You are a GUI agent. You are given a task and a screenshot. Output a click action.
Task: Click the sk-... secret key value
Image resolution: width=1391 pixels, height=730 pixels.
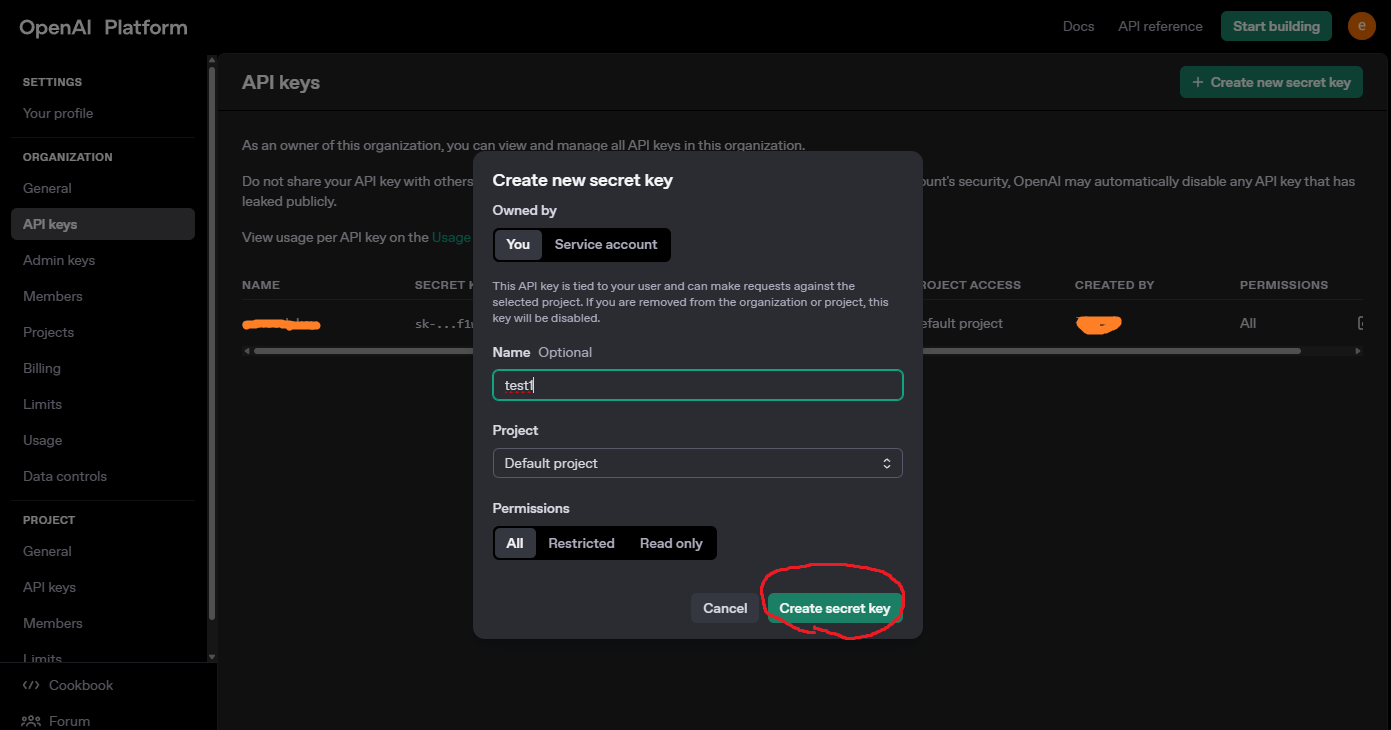tap(444, 324)
